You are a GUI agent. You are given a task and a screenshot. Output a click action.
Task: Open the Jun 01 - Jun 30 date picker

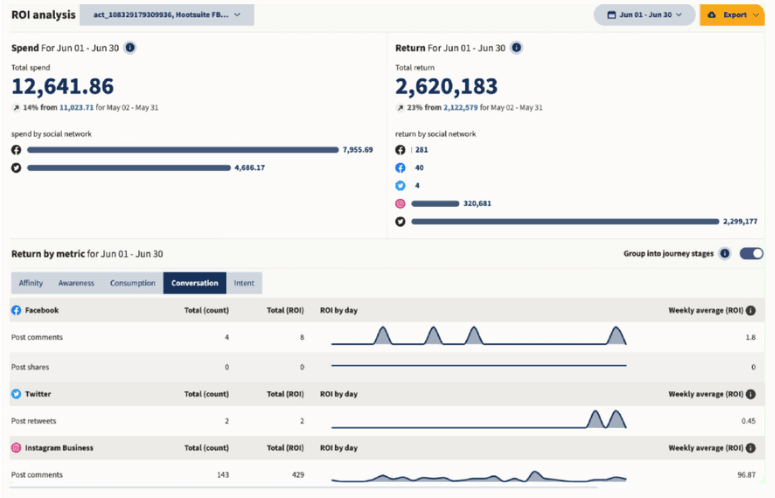point(645,15)
